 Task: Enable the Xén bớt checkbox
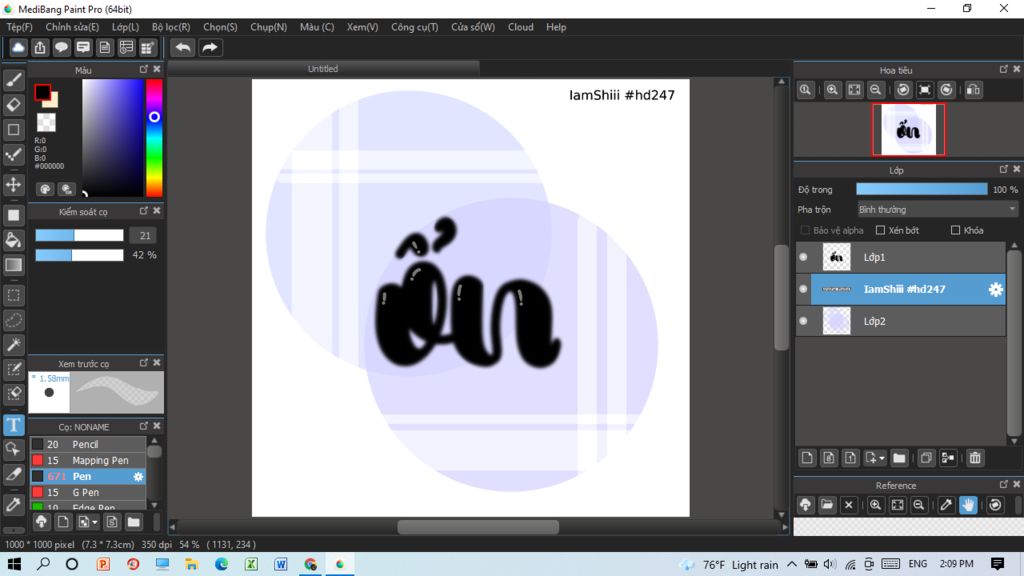[880, 230]
